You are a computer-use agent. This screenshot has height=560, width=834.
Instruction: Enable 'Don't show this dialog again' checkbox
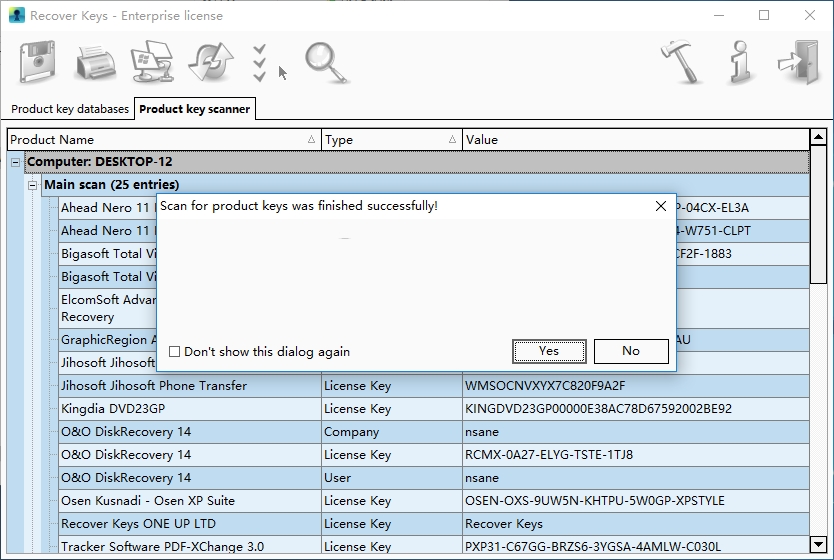coord(174,352)
